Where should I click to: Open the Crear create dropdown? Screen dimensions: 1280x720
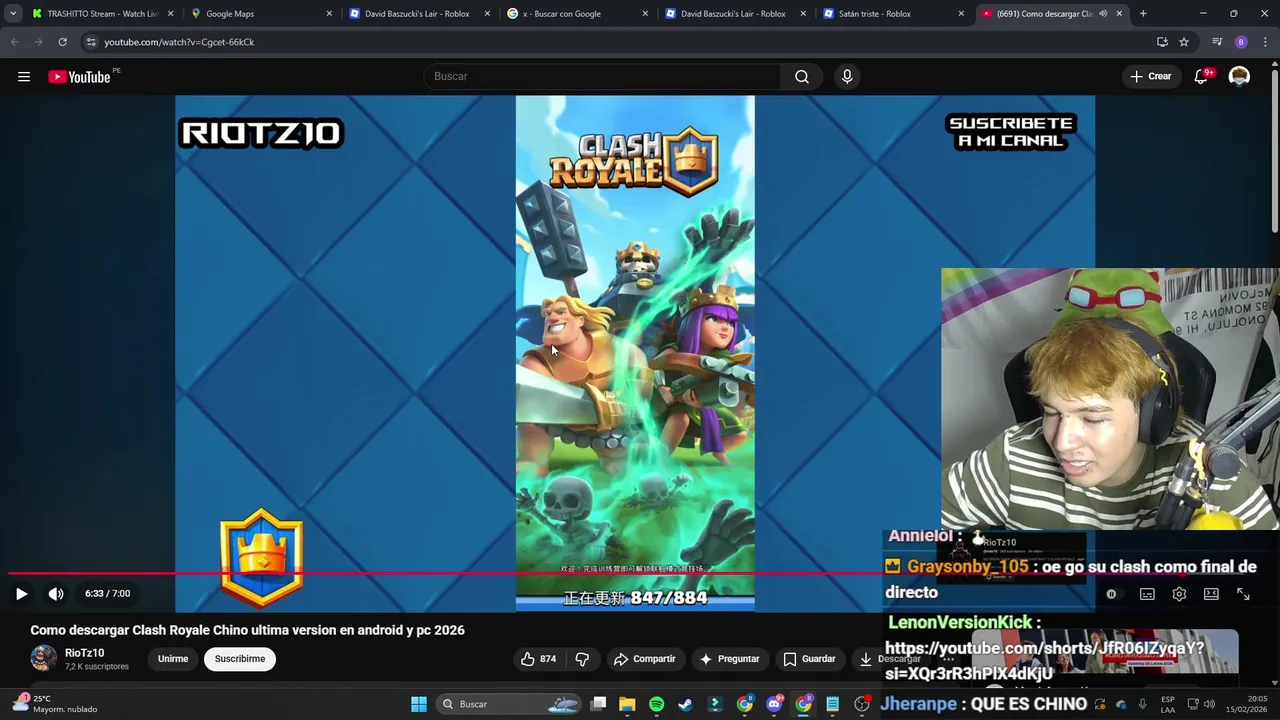click(1151, 76)
